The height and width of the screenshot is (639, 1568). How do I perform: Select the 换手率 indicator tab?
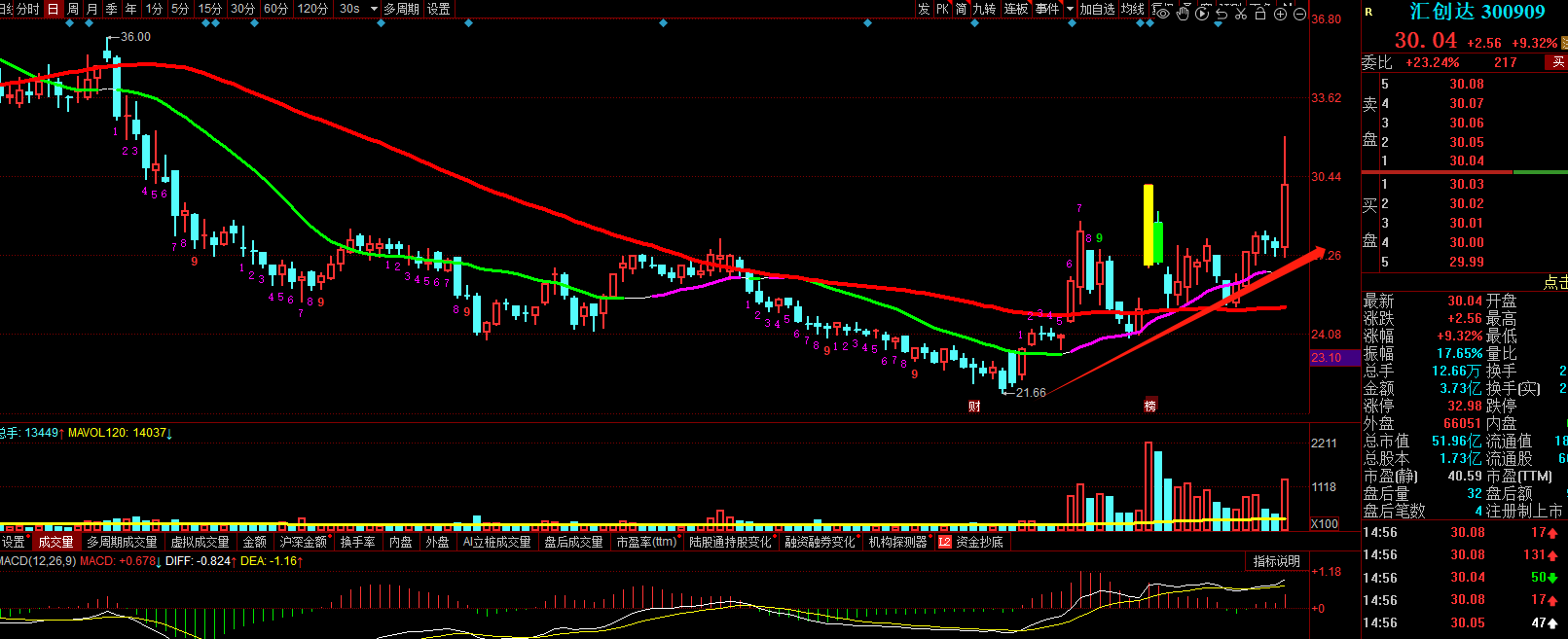tap(357, 542)
